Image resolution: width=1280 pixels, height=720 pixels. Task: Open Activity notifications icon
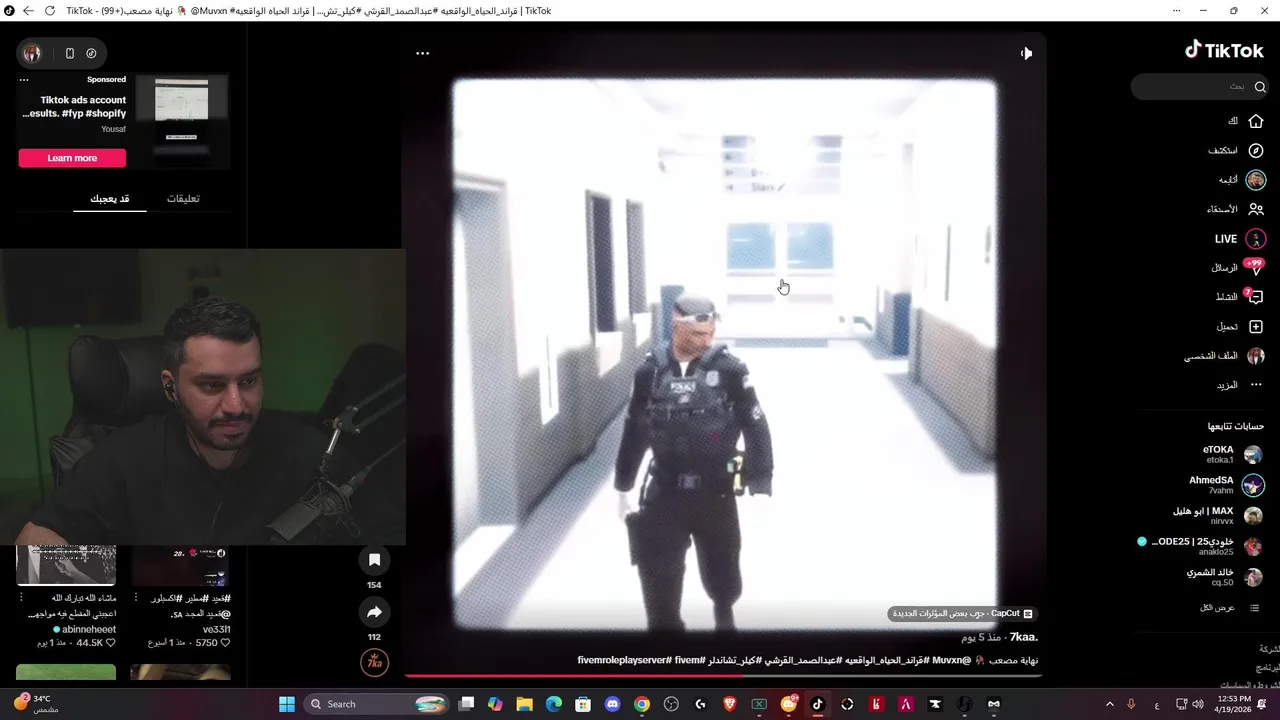(1255, 297)
